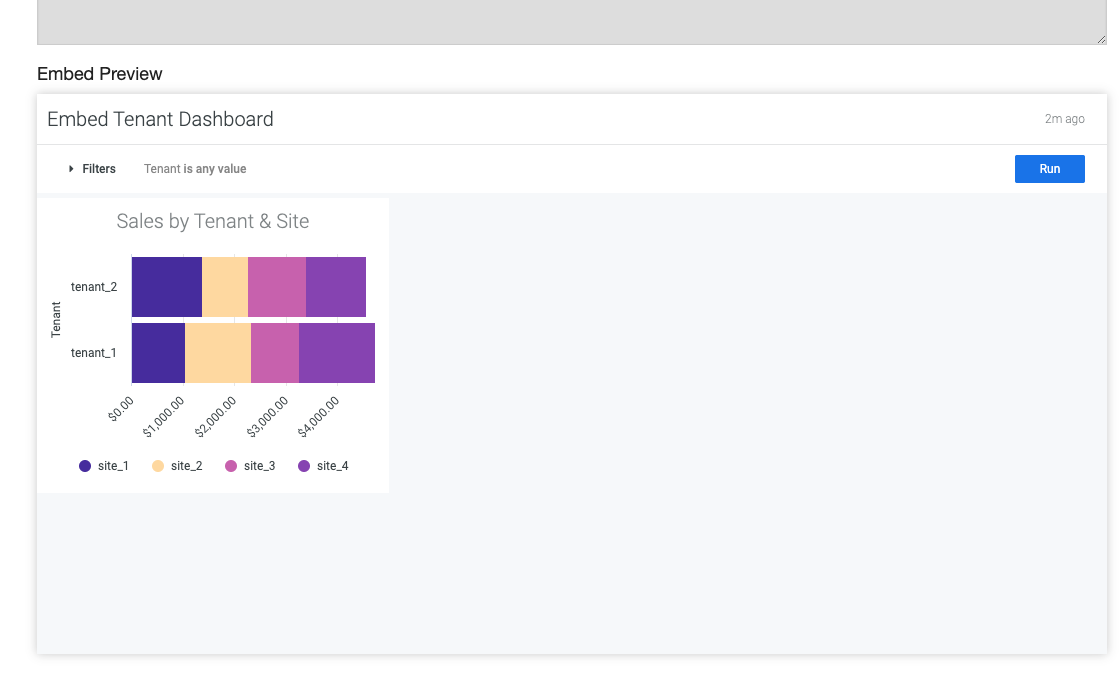The image size is (1119, 687).
Task: Click the site_3 legend color dot
Action: tap(231, 465)
